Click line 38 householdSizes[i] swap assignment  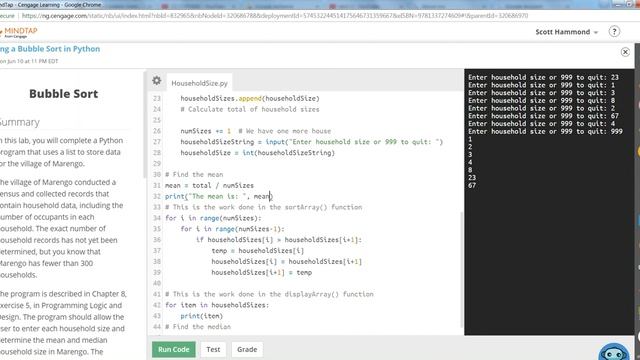287,262
